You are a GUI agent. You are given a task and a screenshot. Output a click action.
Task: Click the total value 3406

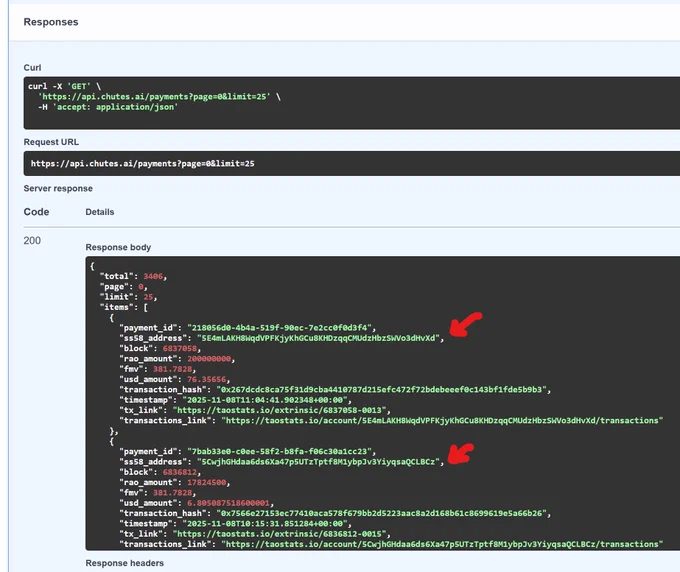(152, 275)
